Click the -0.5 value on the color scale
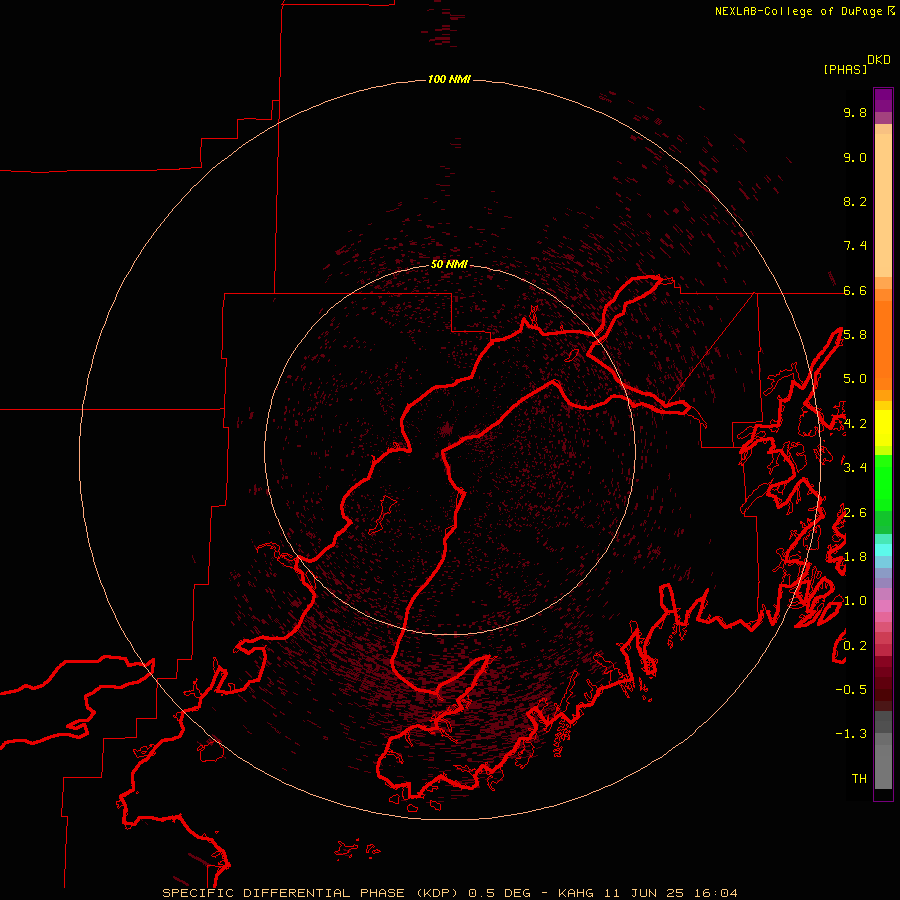Image resolution: width=900 pixels, height=900 pixels. [x=851, y=690]
